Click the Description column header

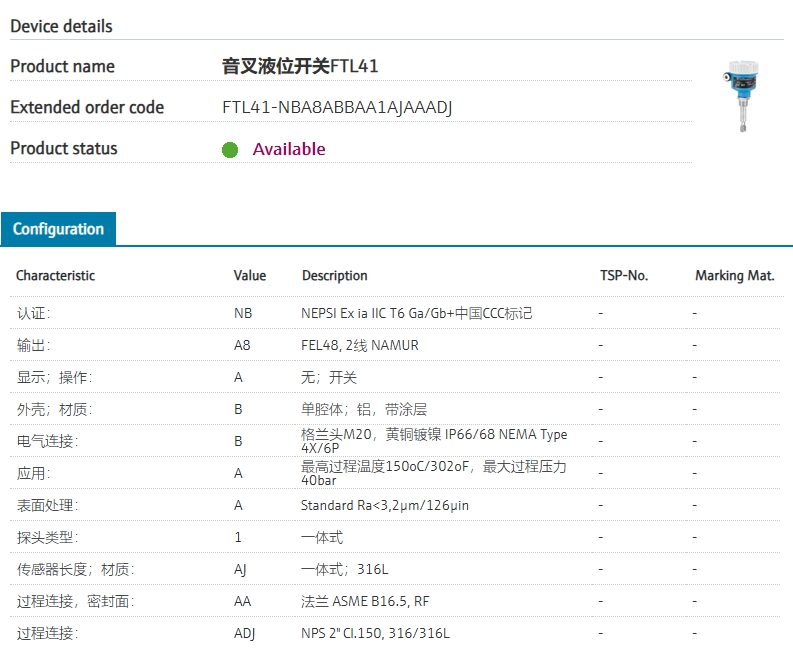click(335, 276)
